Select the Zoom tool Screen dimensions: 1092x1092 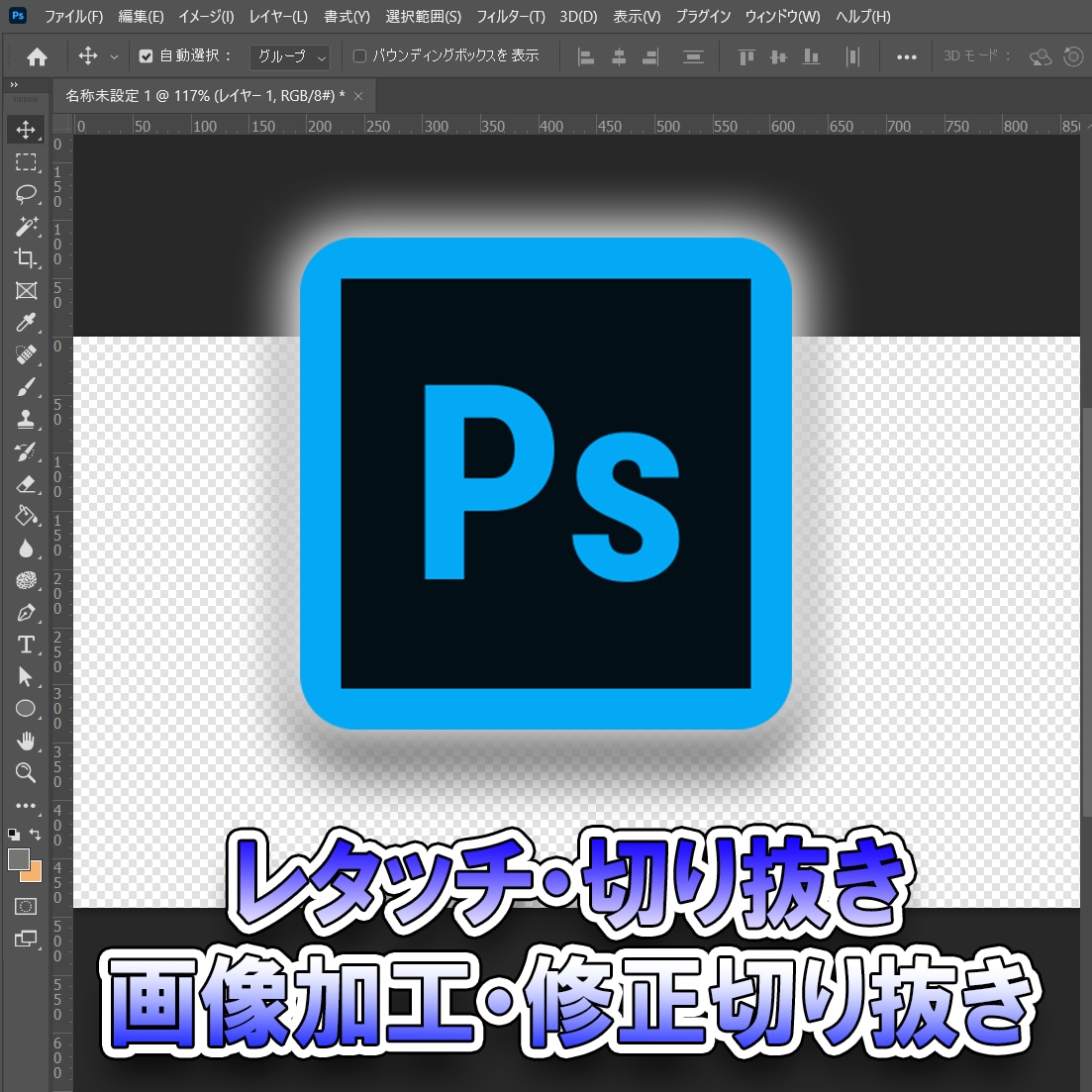pyautogui.click(x=26, y=772)
